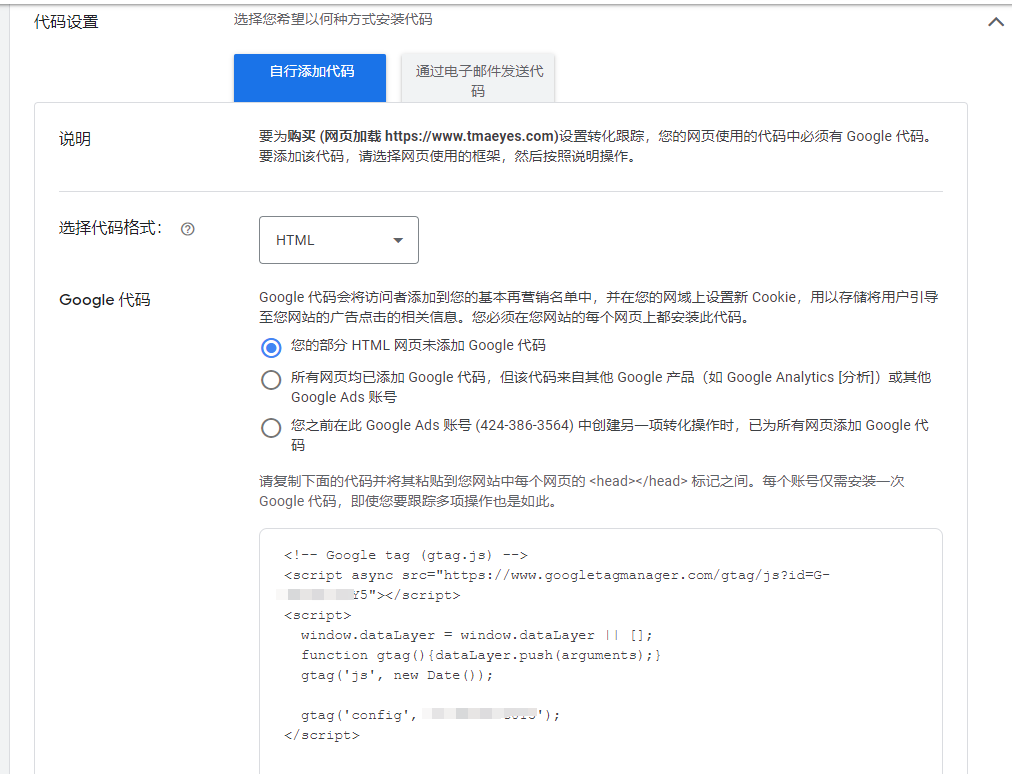Screen dimensions: 1012x774
Task: Select 您的部分 HTML 网页未添加 Google 代码 option
Action: 271,348
